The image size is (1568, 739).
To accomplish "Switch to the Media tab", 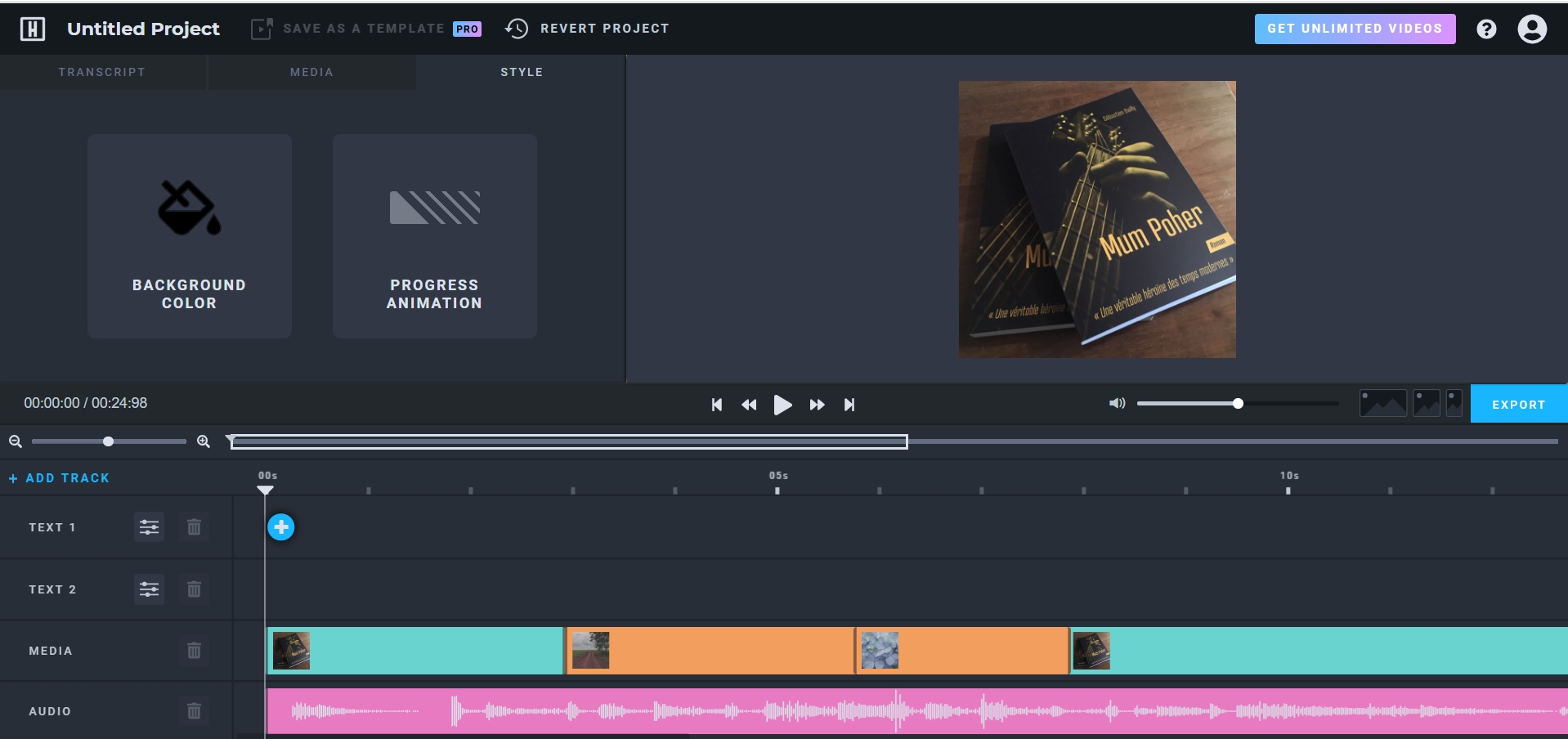I will coord(311,72).
